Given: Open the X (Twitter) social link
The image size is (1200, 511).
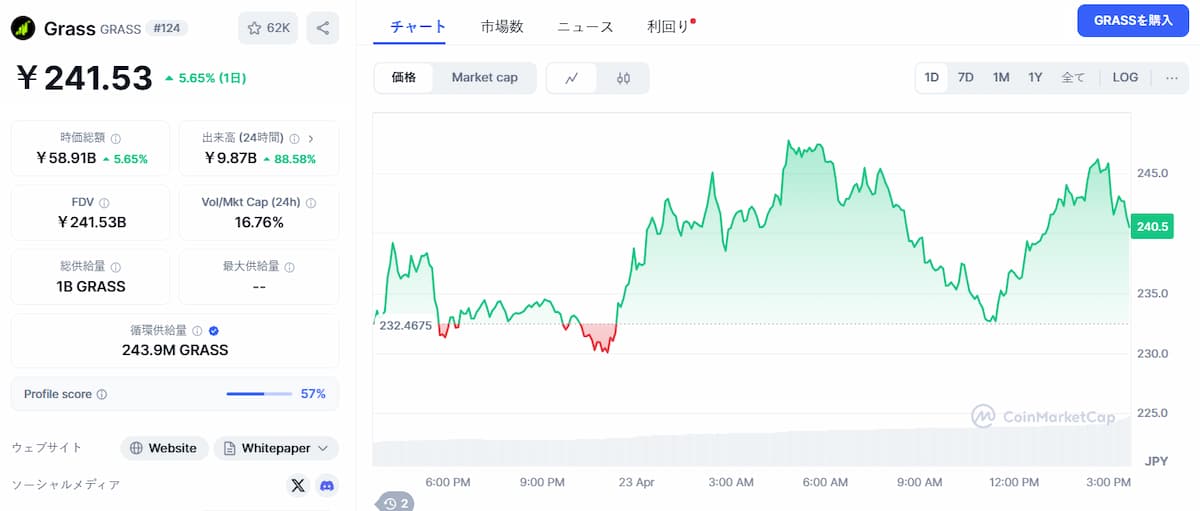Looking at the screenshot, I should tap(297, 486).
